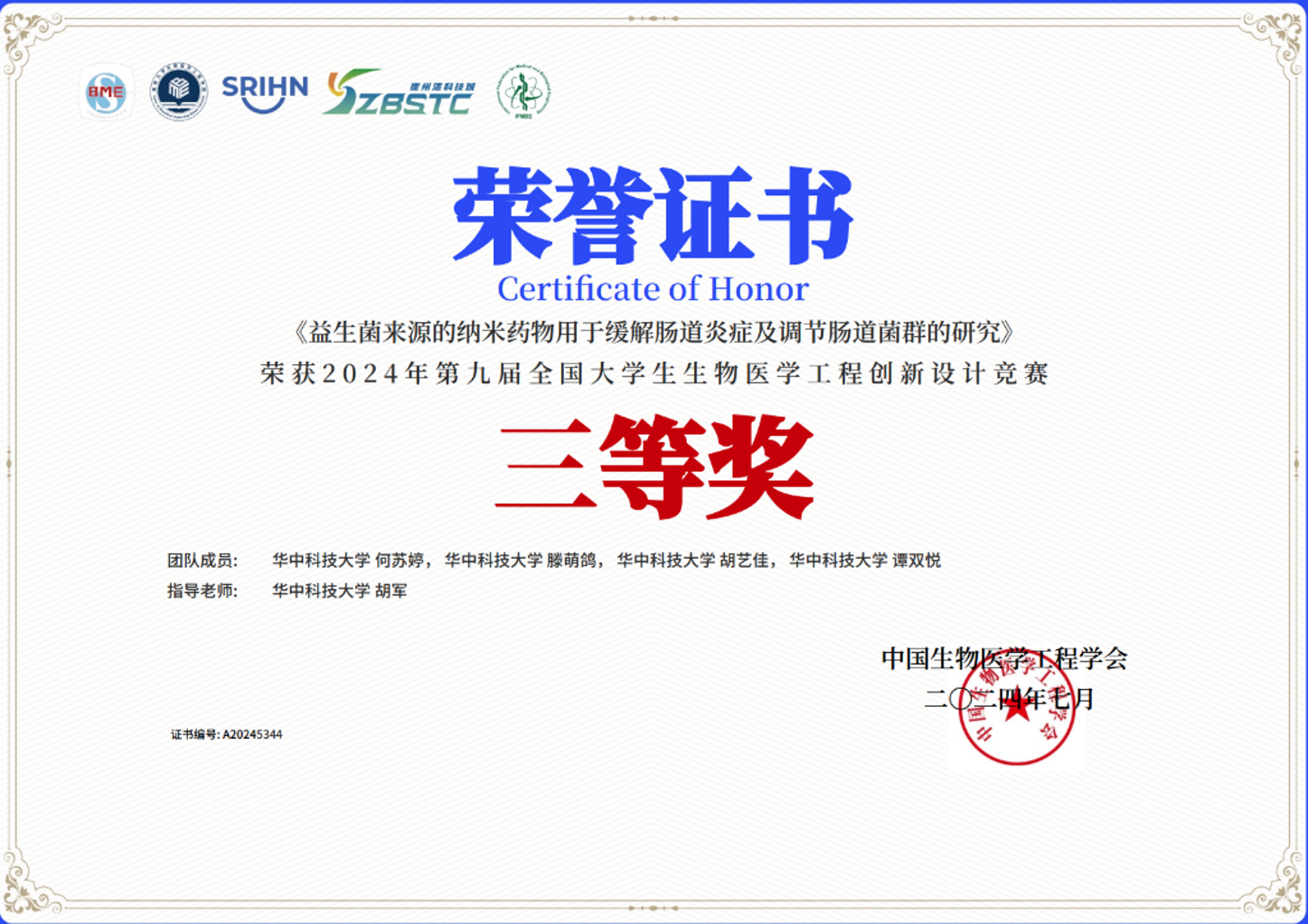Click the project title 益生菌来源的纳米药物 line
The width and height of the screenshot is (1308, 924).
(654, 333)
